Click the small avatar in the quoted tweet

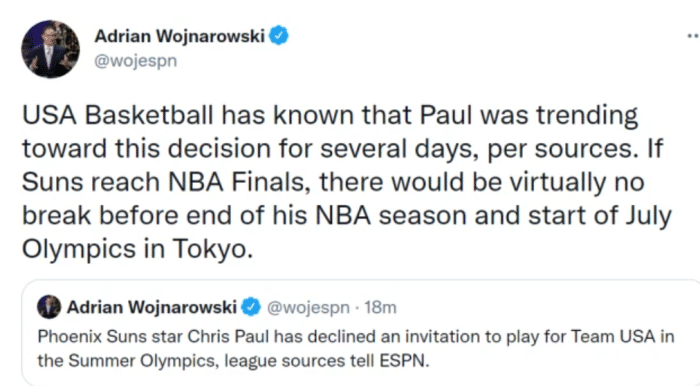point(49,307)
